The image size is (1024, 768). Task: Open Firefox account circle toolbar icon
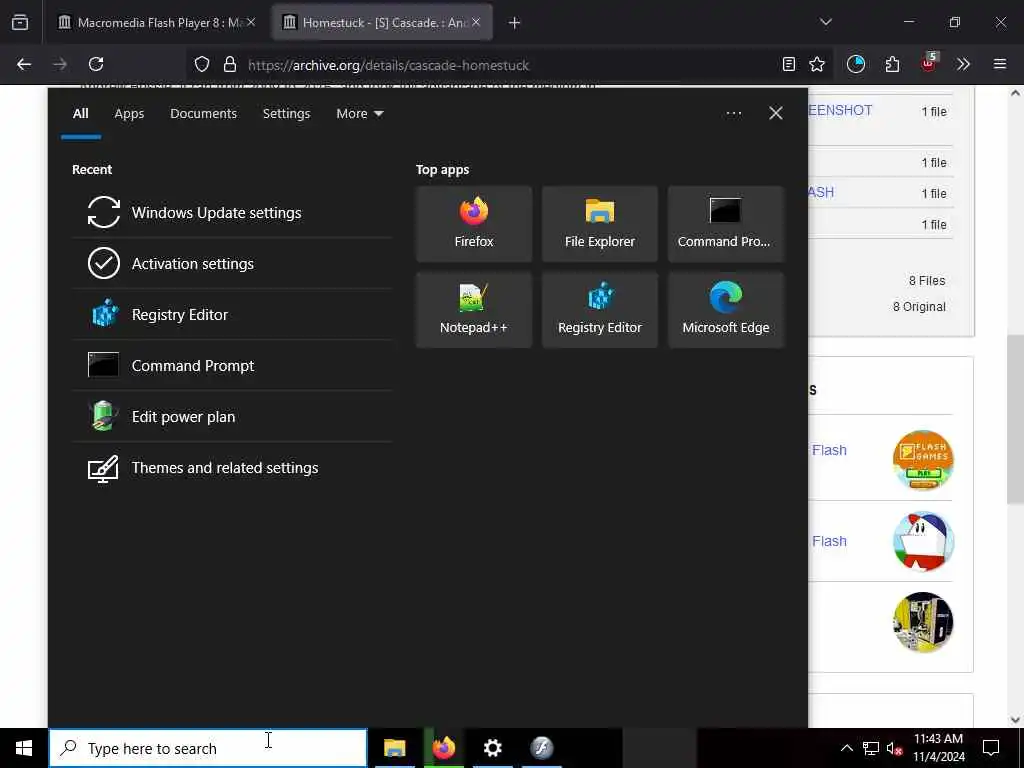[x=856, y=64]
